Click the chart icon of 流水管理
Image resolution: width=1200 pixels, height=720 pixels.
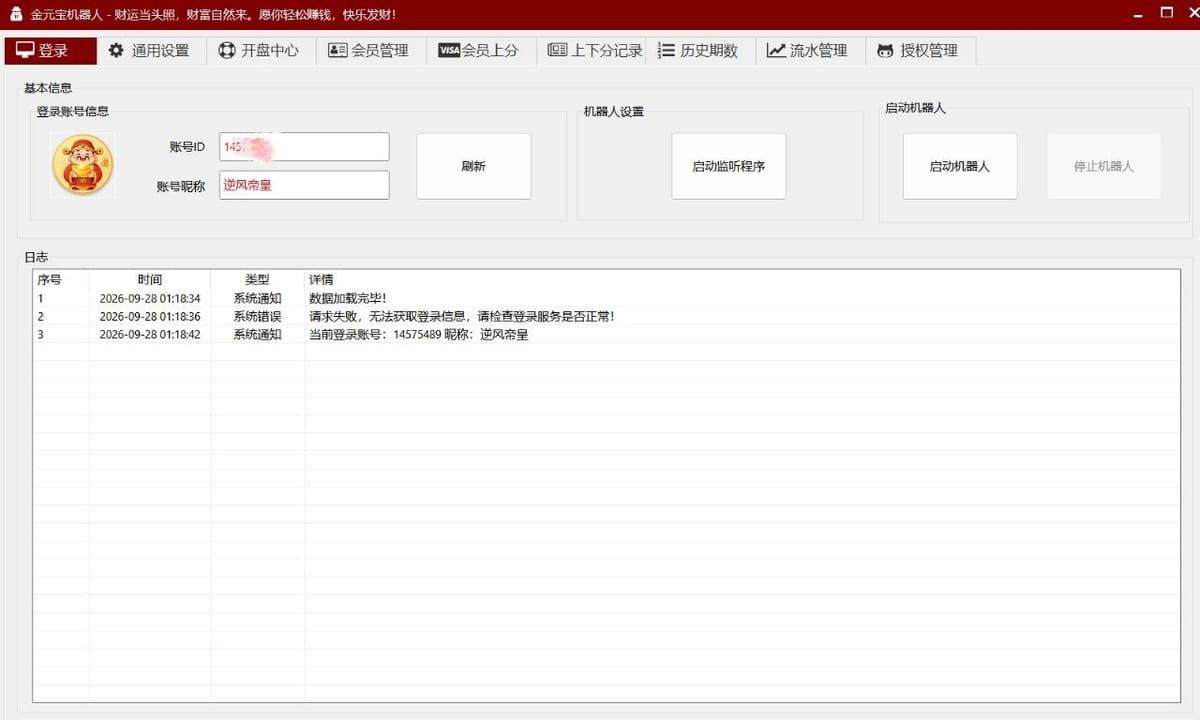pyautogui.click(x=776, y=50)
